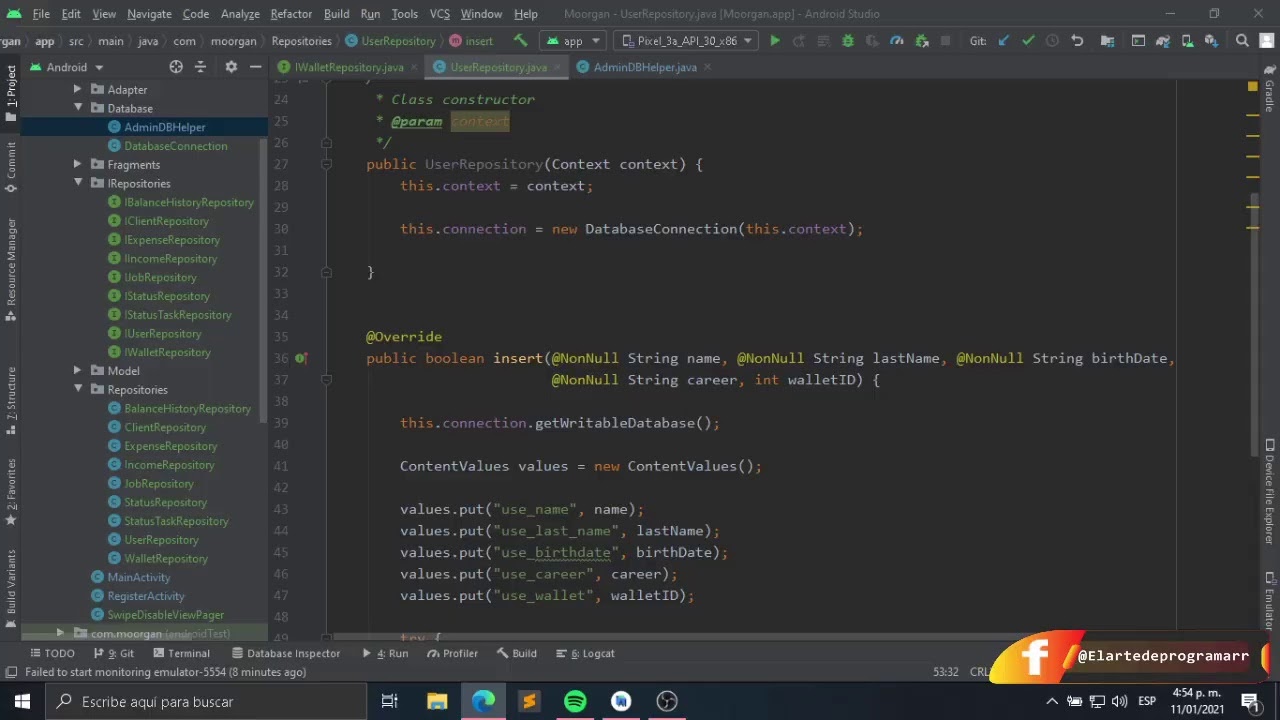Image resolution: width=1280 pixels, height=720 pixels.
Task: Expand the Model folder
Action: (78, 370)
